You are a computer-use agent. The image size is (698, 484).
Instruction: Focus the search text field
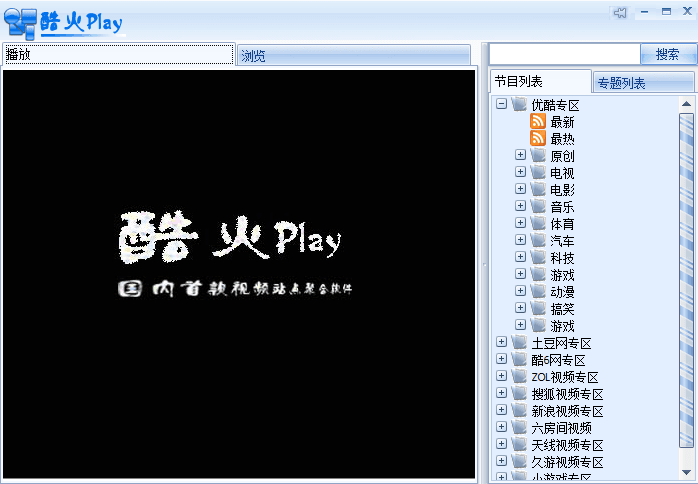coord(564,54)
